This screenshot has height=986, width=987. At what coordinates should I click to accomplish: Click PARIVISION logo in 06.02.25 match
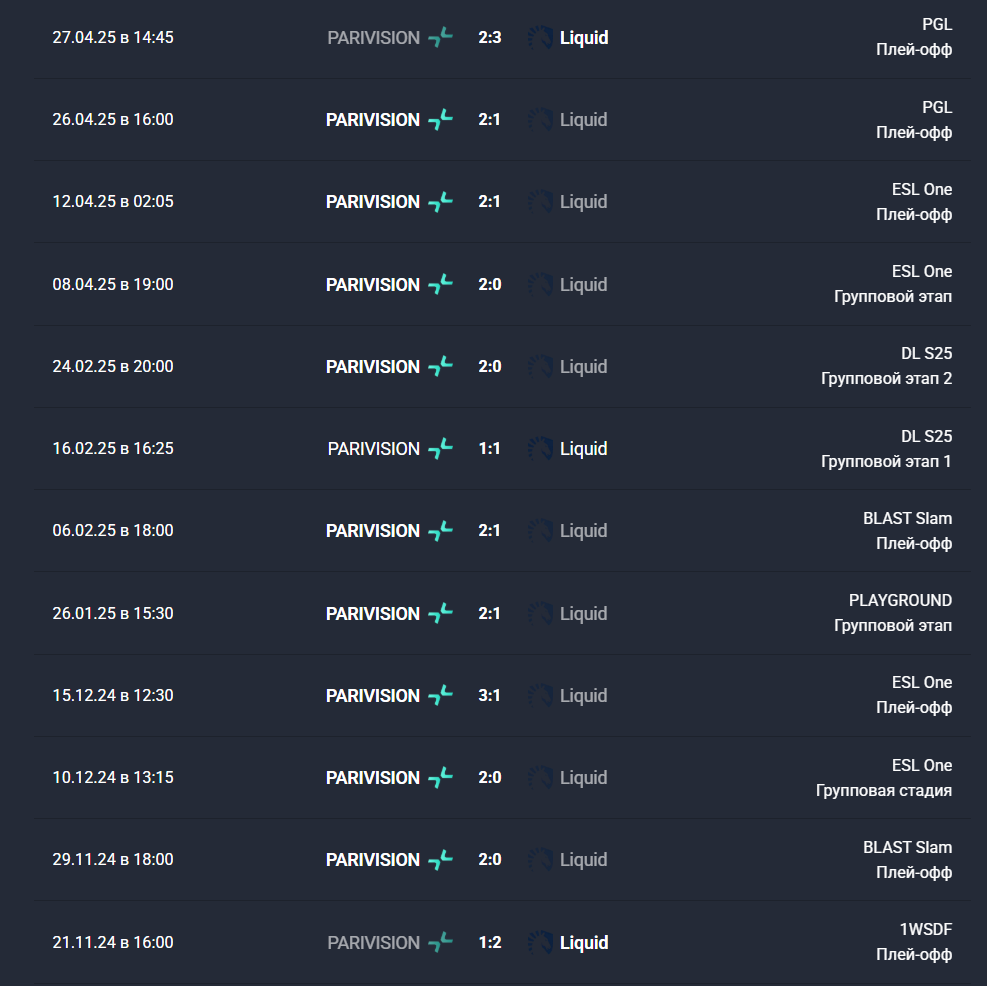(x=440, y=531)
